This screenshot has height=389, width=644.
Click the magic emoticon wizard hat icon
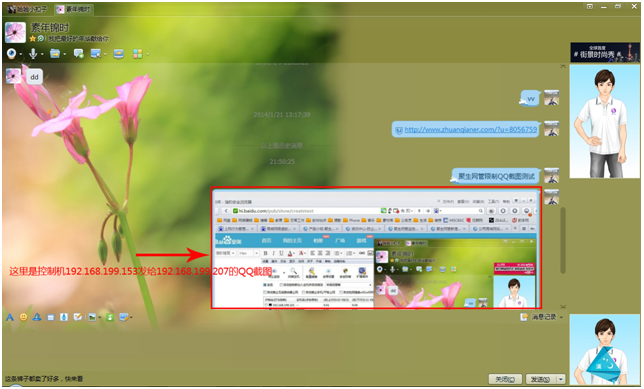(x=37, y=317)
